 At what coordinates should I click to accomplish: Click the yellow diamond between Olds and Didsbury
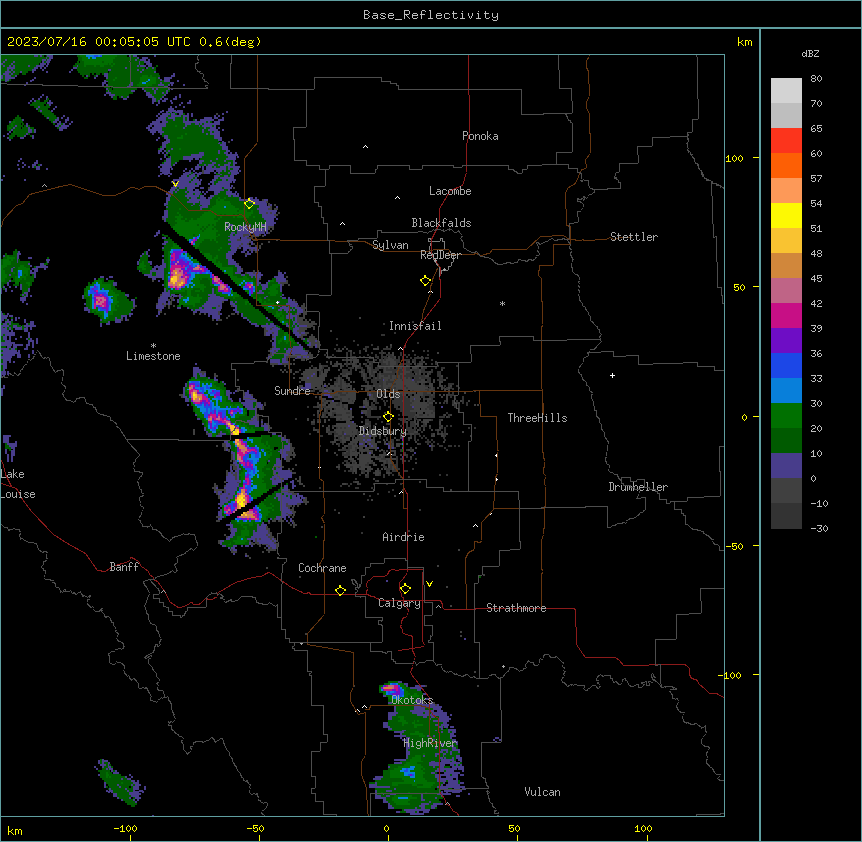click(x=389, y=417)
